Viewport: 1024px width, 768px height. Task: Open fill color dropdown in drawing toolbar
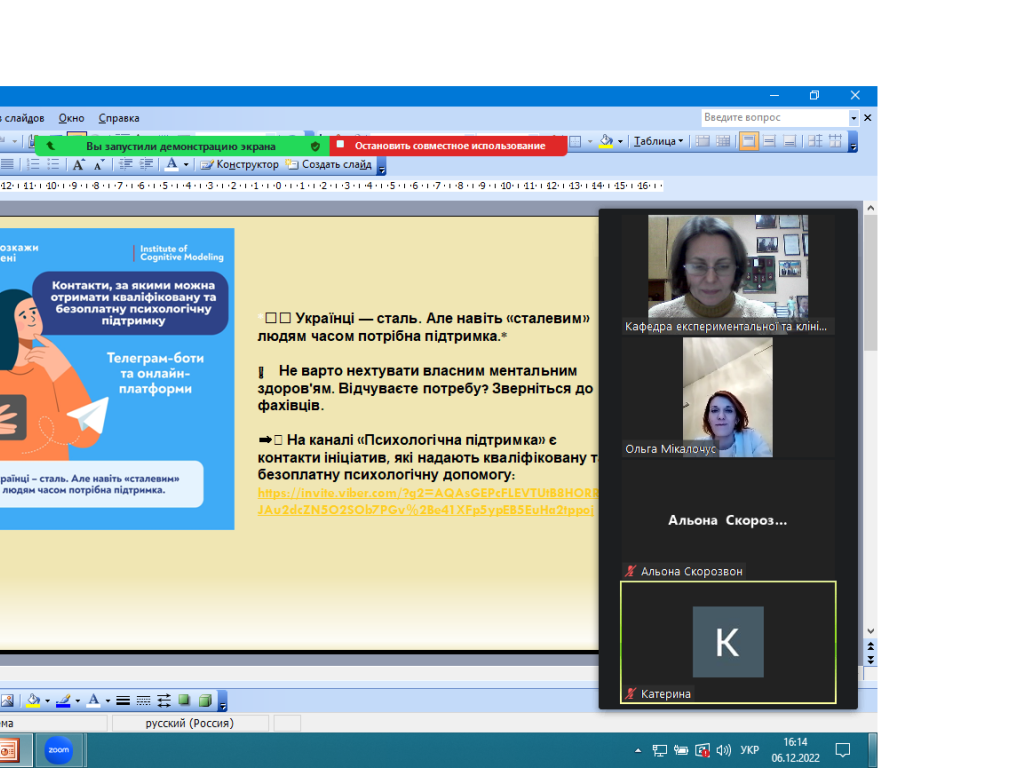(48, 701)
